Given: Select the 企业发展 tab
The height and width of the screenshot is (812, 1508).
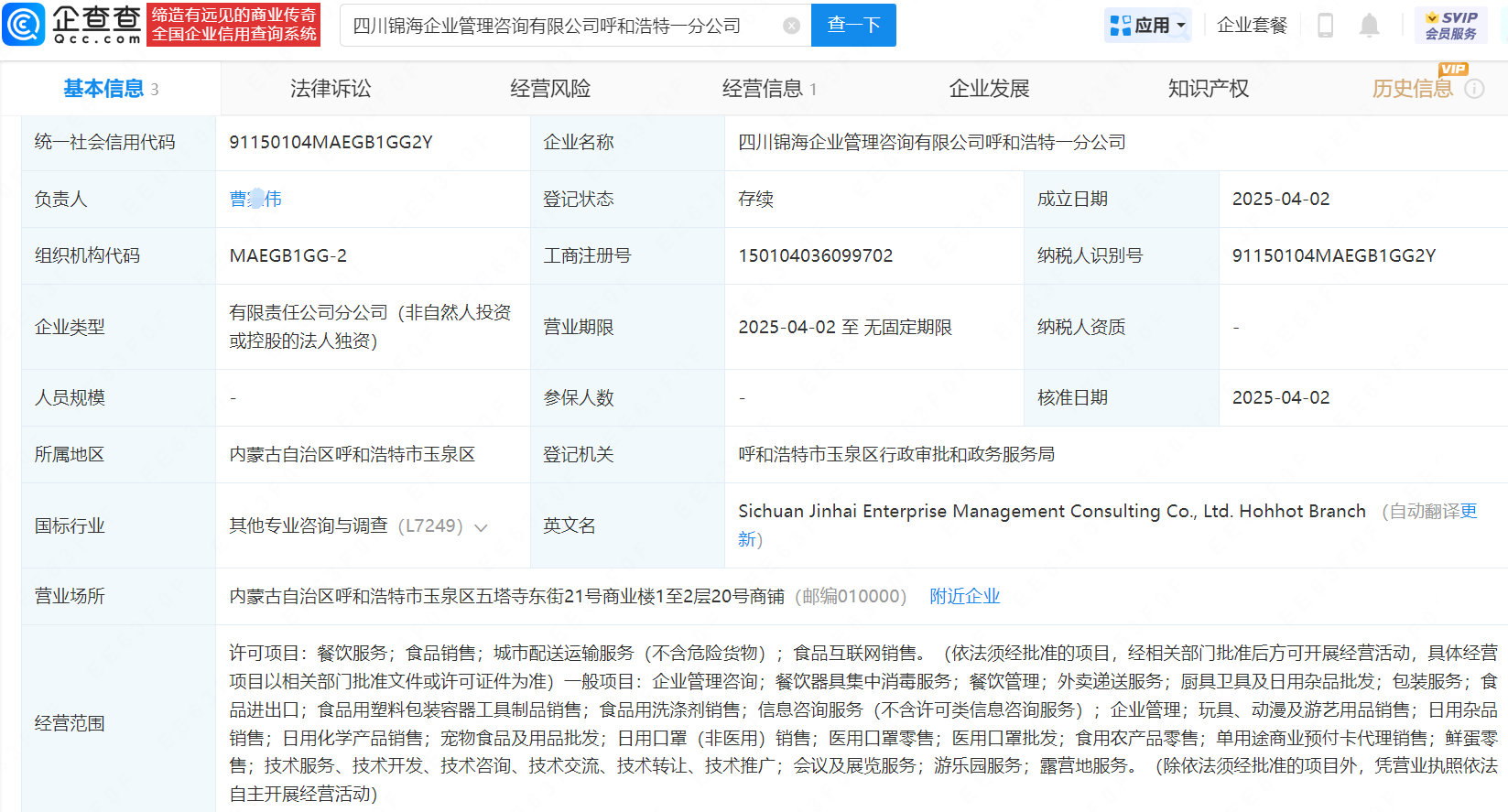Looking at the screenshot, I should (x=989, y=89).
